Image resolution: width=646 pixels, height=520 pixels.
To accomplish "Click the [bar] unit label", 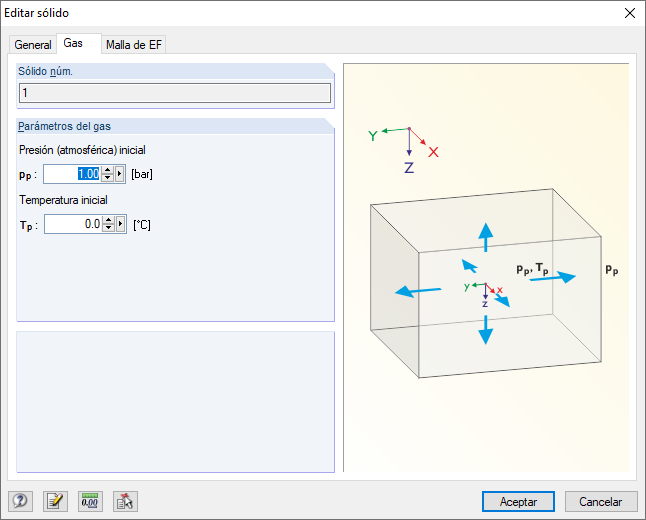I will pos(142,174).
